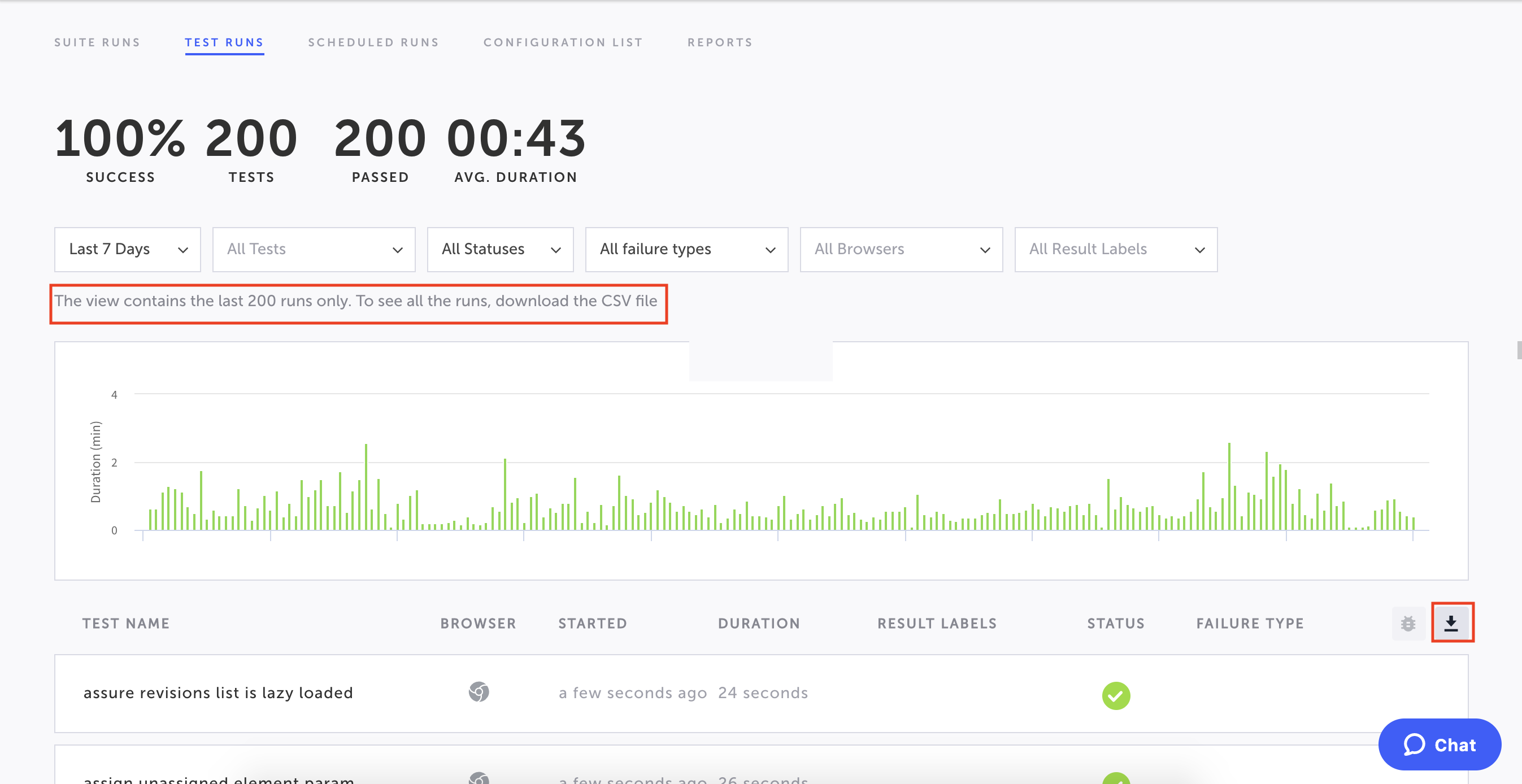Click the download CSV icon
The width and height of the screenshot is (1522, 784).
(1451, 622)
